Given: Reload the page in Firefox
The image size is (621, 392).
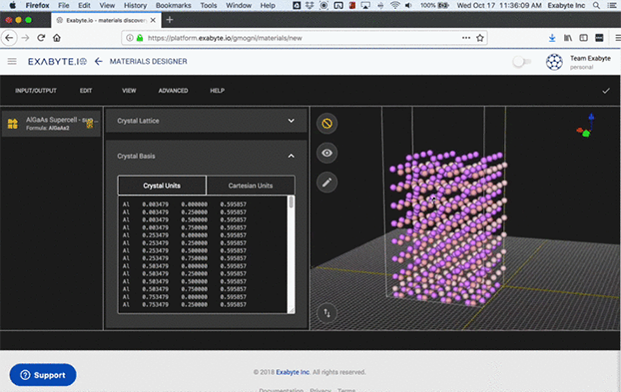Looking at the screenshot, I should click(41, 38).
